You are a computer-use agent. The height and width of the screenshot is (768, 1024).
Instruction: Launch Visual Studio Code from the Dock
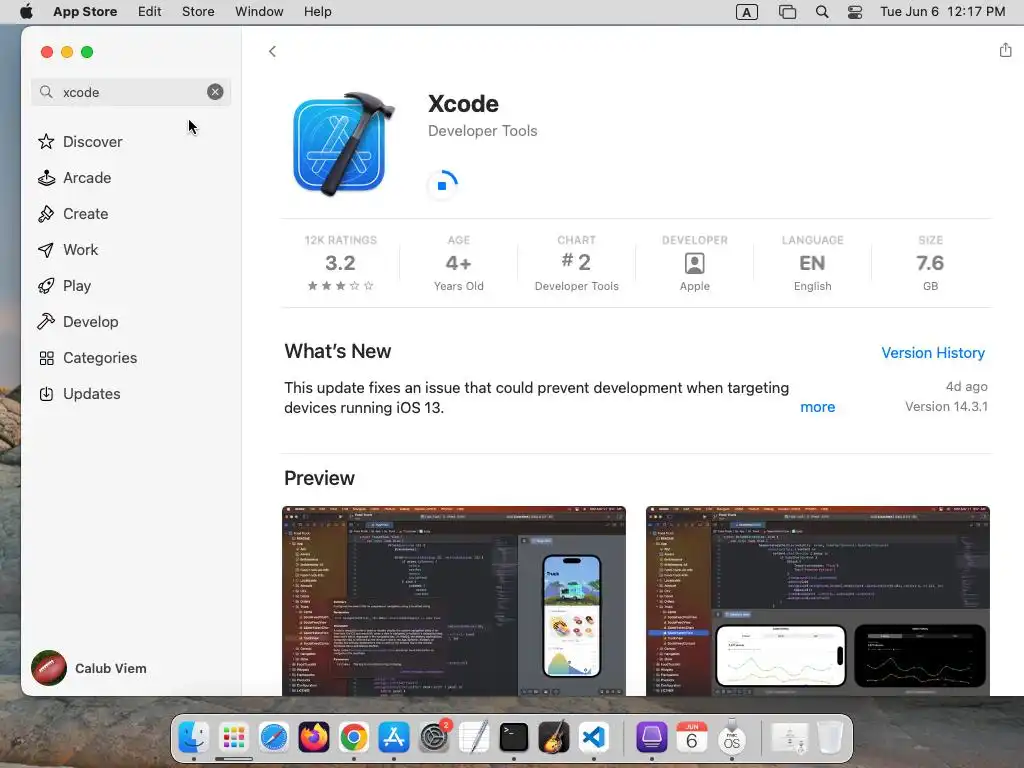[594, 737]
